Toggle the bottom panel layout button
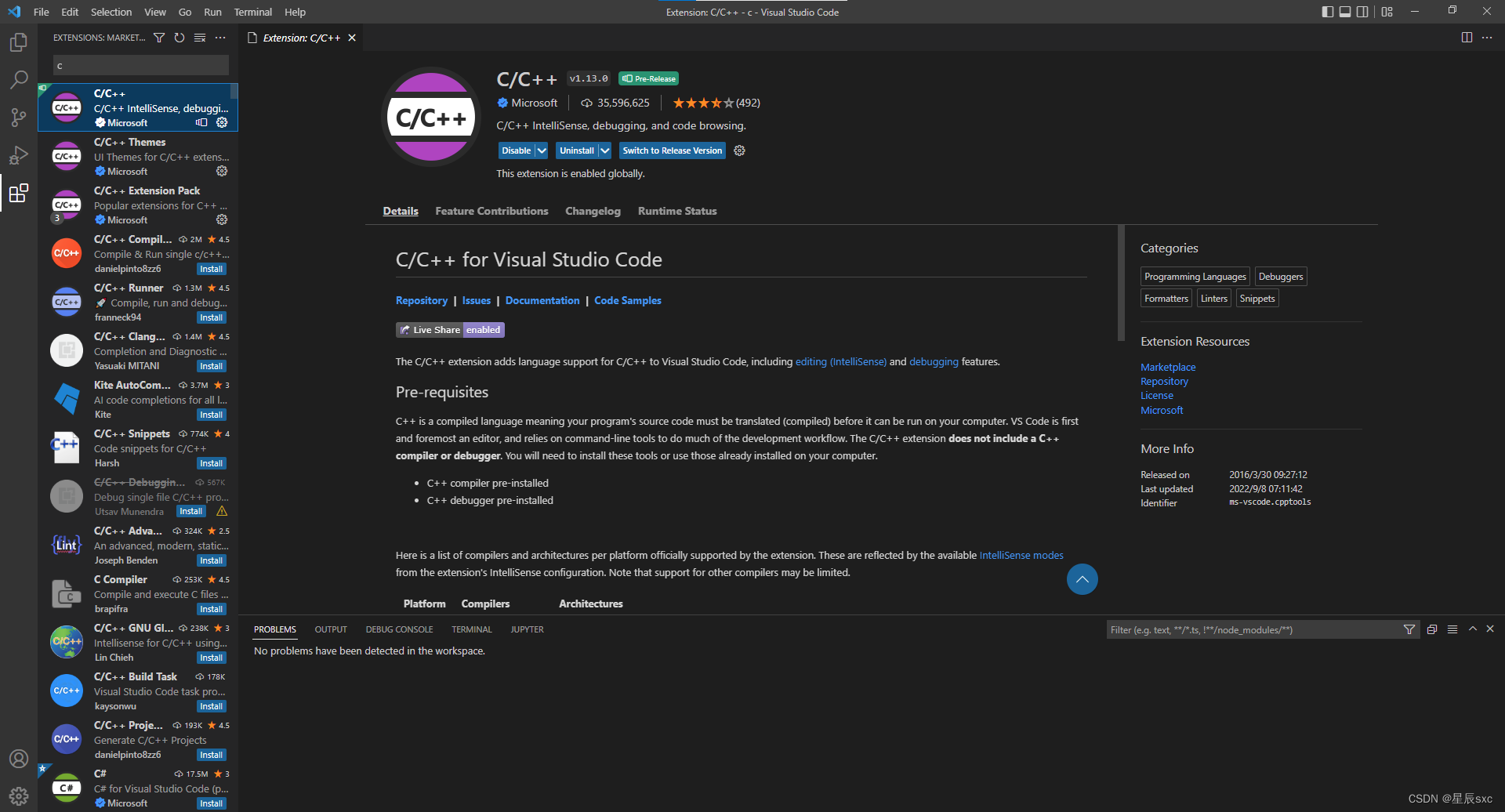 coord(1345,12)
